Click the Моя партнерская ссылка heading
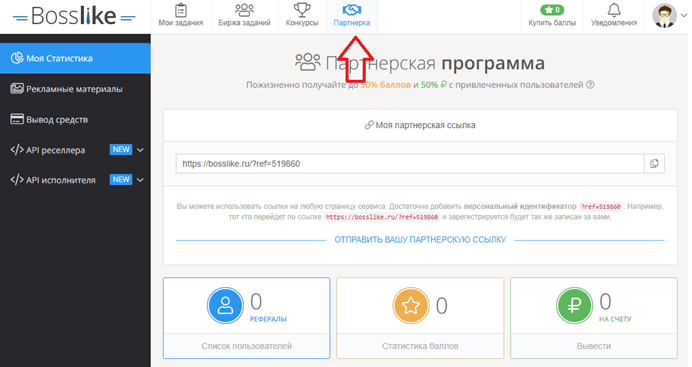Viewport: 692px width, 367px height. point(425,125)
